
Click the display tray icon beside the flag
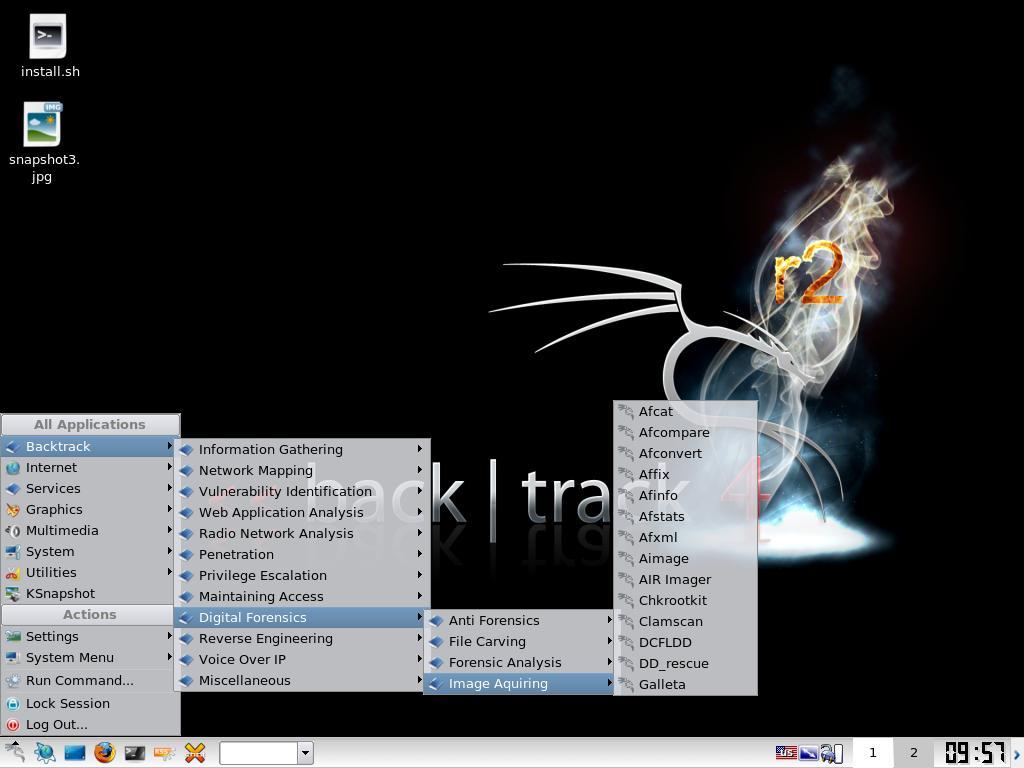coord(808,753)
